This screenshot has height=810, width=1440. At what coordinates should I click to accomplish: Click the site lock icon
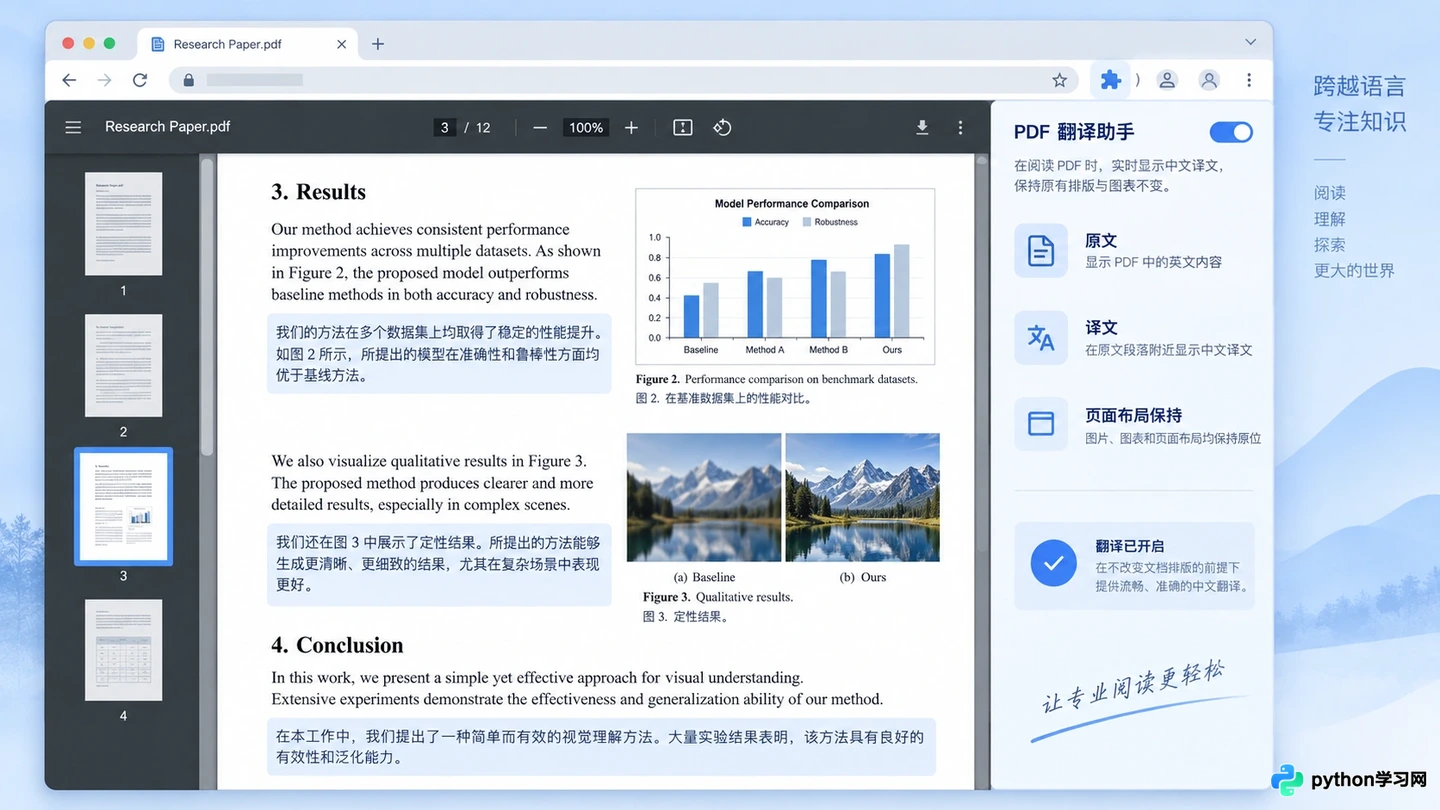point(188,80)
